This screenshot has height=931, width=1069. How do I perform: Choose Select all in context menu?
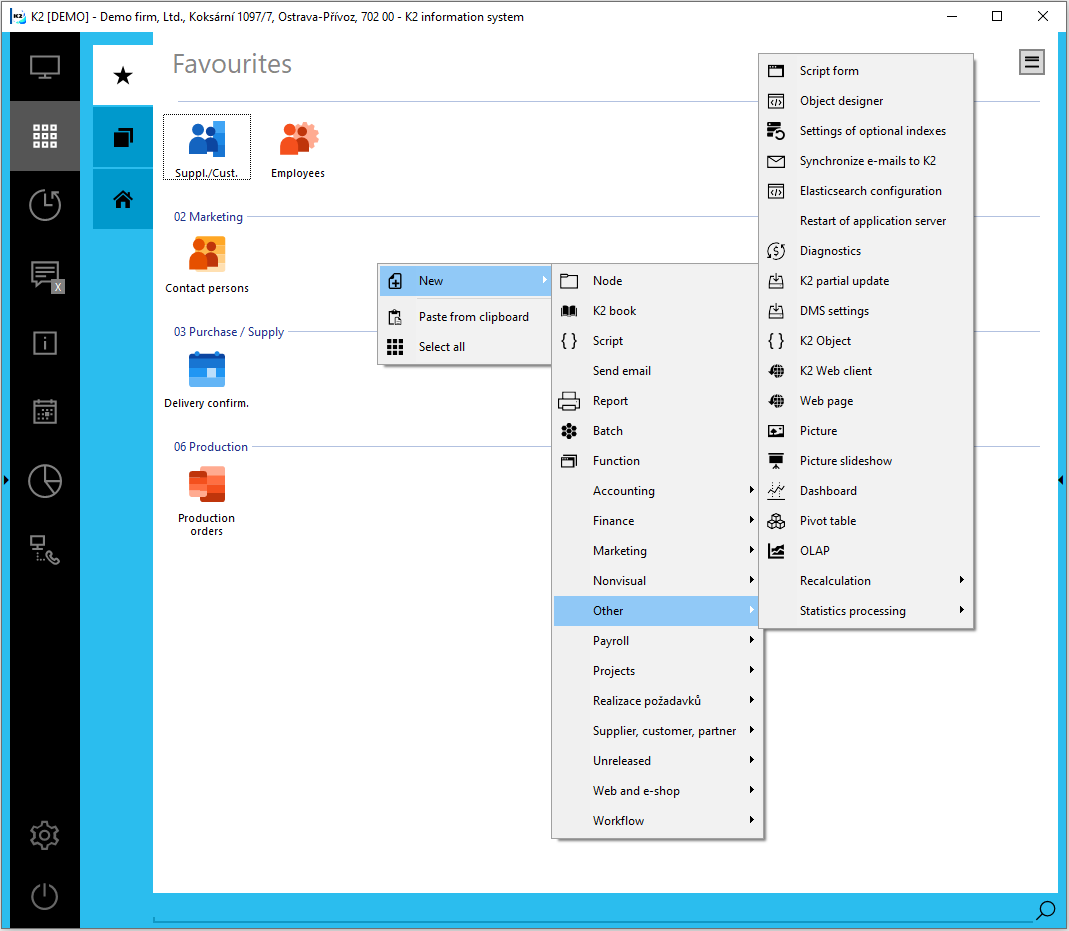pyautogui.click(x=465, y=347)
